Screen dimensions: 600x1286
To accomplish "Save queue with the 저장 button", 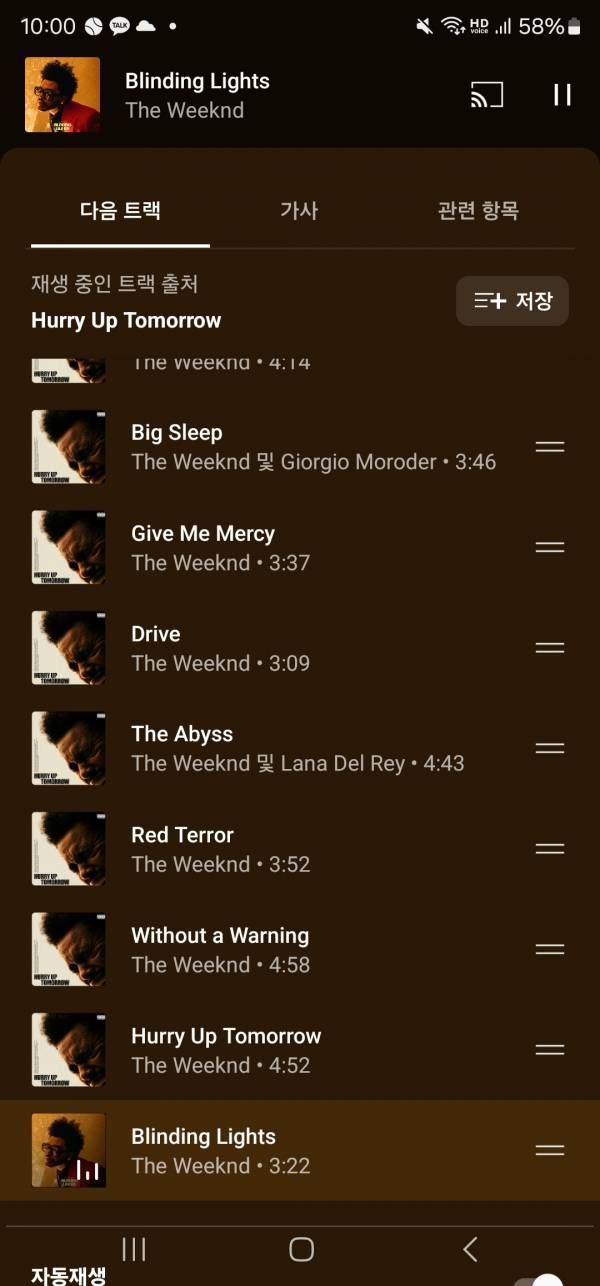I will 512,301.
